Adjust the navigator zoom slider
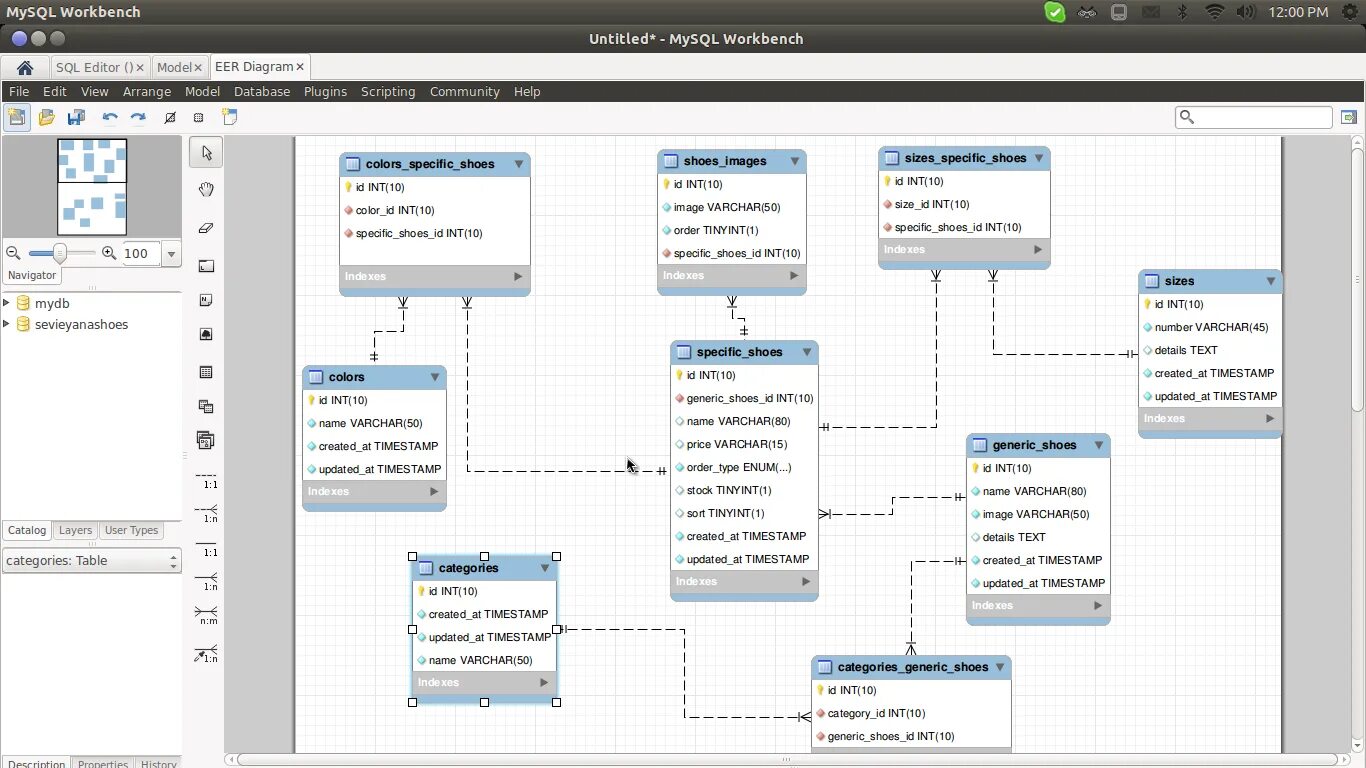Viewport: 1366px width, 768px height. (x=60, y=253)
